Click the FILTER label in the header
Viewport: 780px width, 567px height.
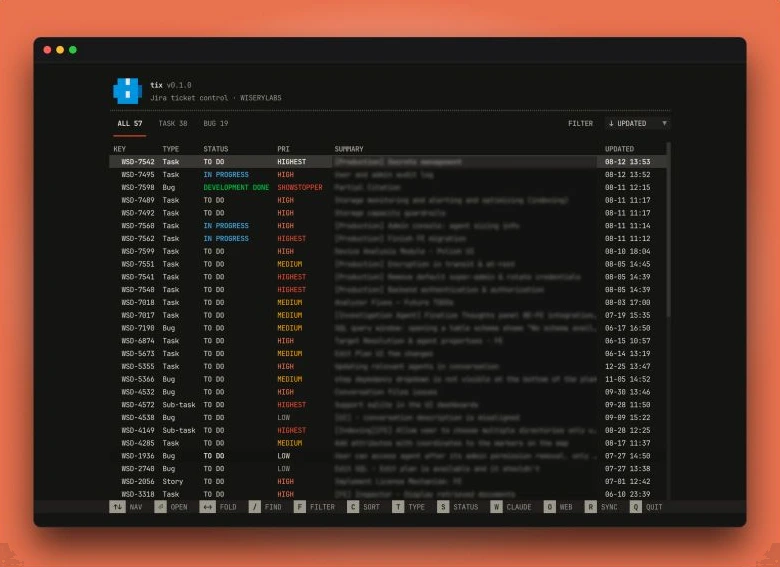point(581,123)
